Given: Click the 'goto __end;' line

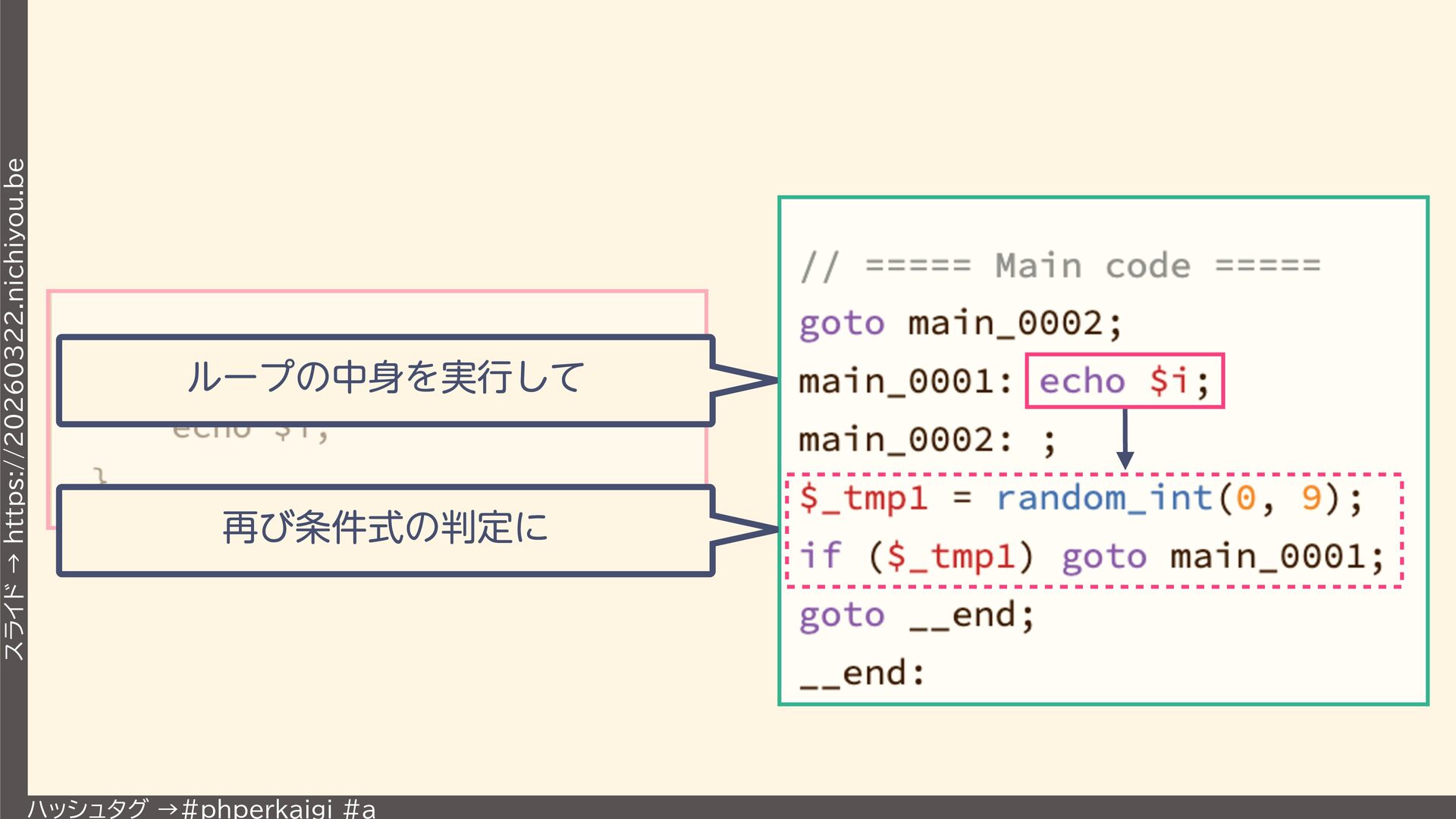Looking at the screenshot, I should click(916, 615).
